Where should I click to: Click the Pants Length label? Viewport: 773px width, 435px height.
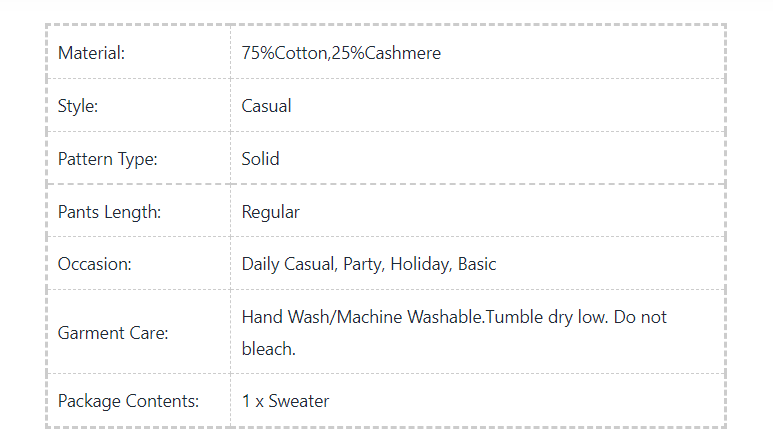point(109,212)
